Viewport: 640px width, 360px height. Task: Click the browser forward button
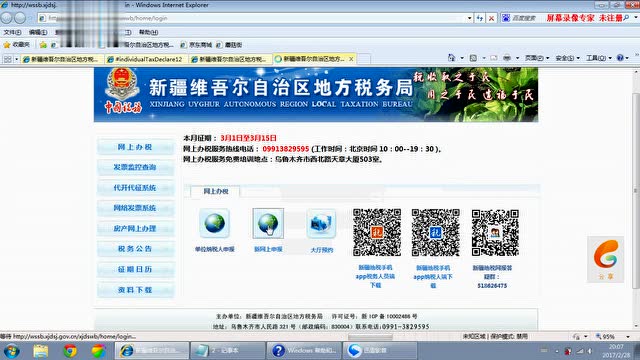point(20,18)
